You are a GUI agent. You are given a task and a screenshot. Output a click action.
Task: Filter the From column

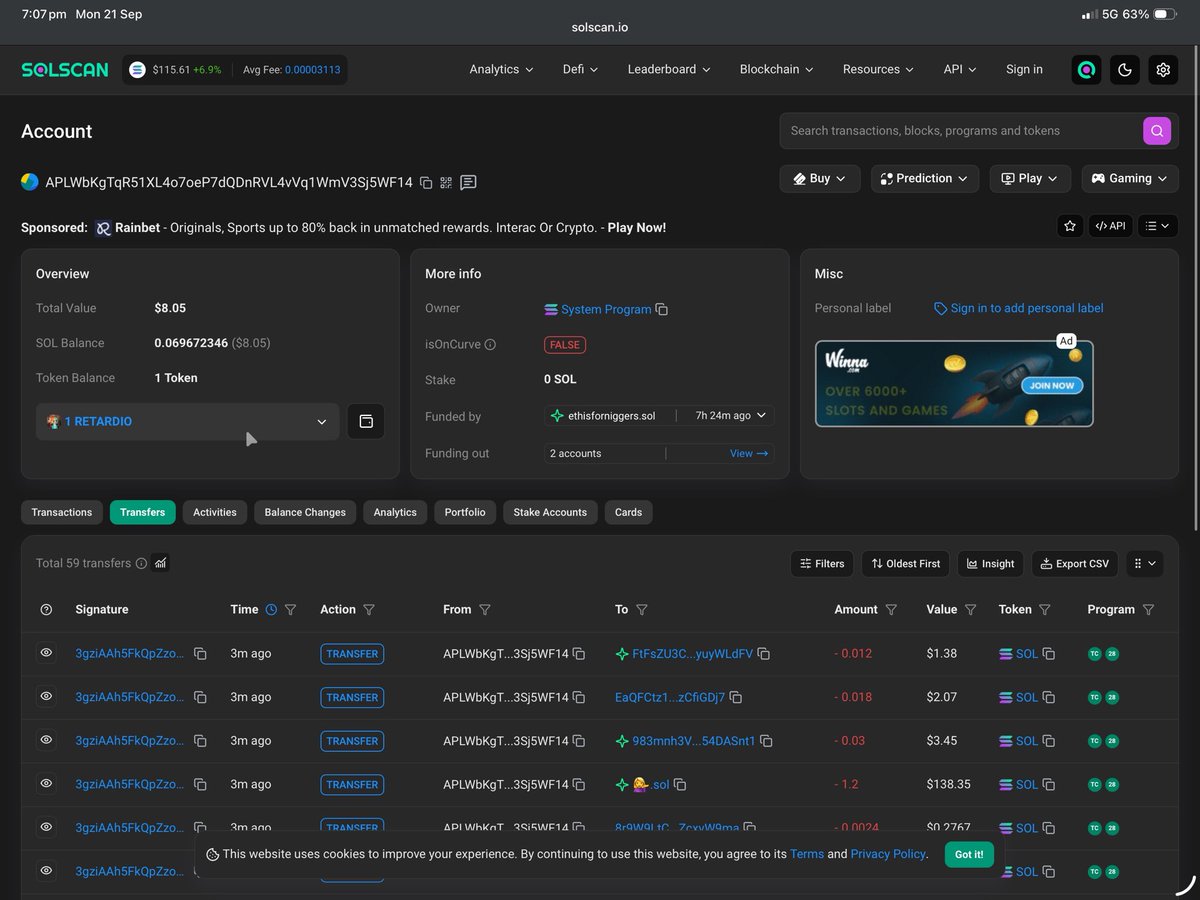pyautogui.click(x=485, y=610)
